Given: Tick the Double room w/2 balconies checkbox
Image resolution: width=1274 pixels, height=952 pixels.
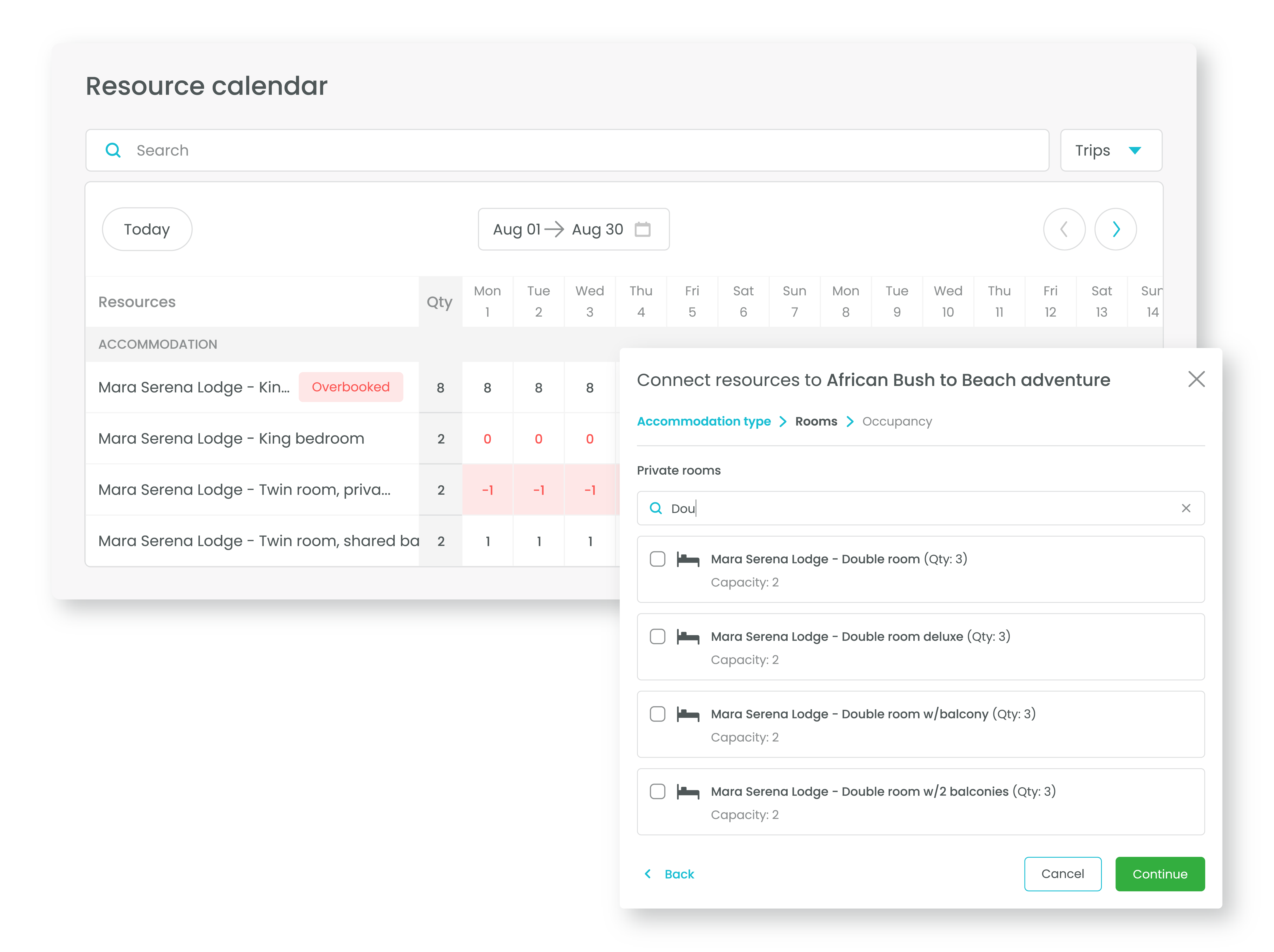Looking at the screenshot, I should coord(658,792).
